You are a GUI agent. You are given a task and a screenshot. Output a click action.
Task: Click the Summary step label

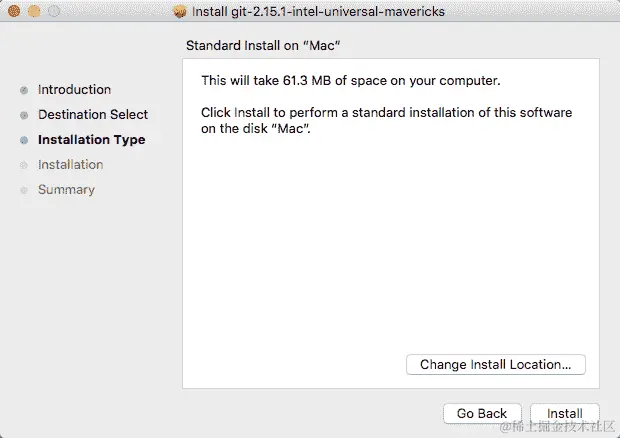[66, 190]
